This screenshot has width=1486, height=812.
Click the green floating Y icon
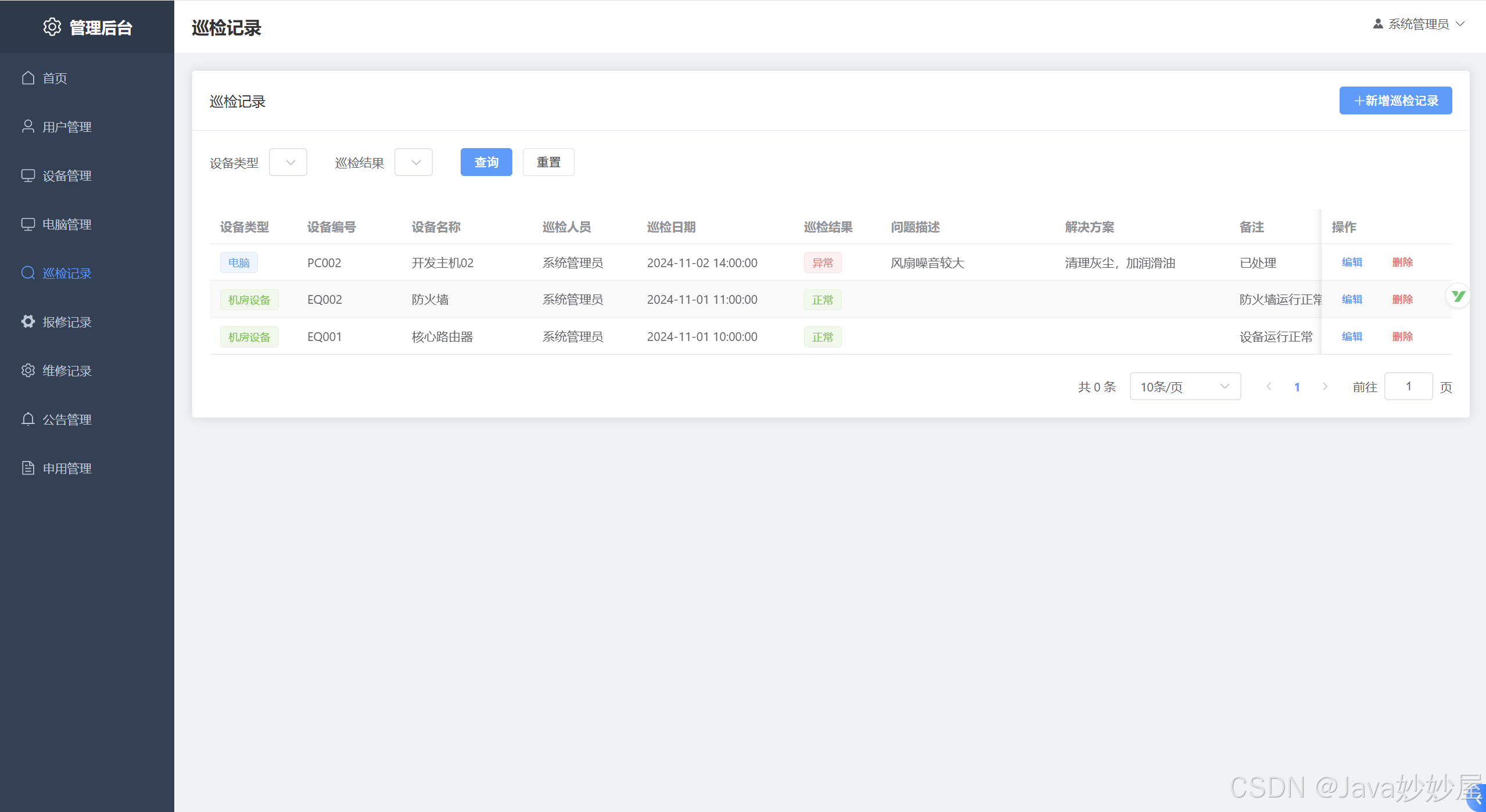pos(1458,296)
